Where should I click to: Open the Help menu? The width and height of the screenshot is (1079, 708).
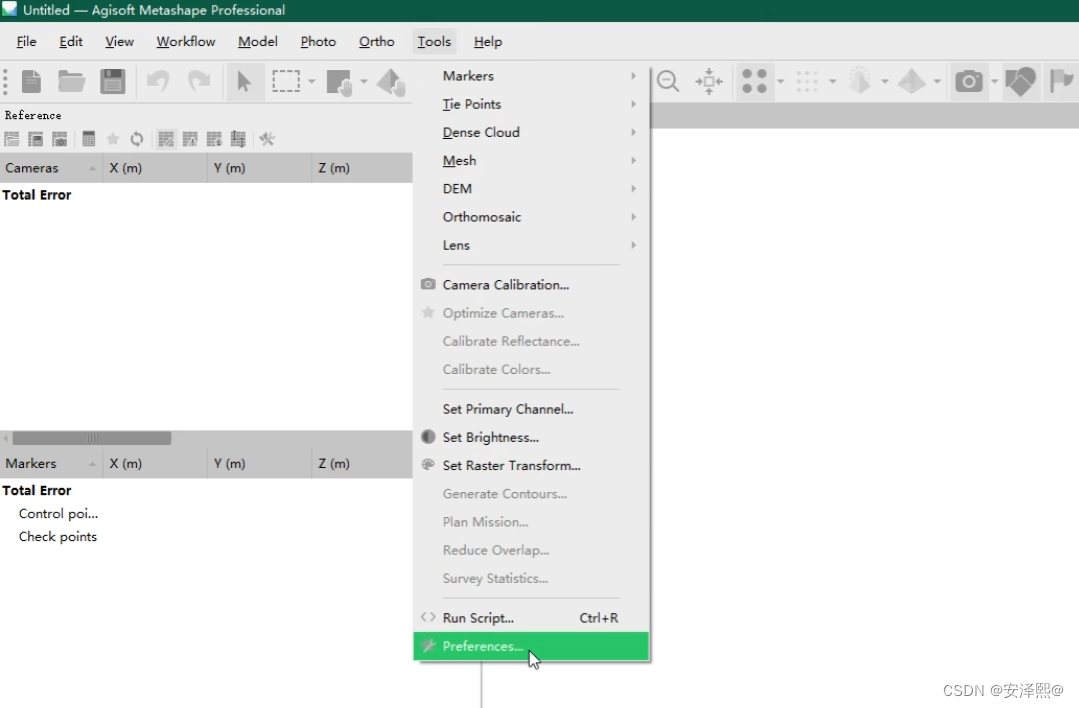tap(488, 42)
